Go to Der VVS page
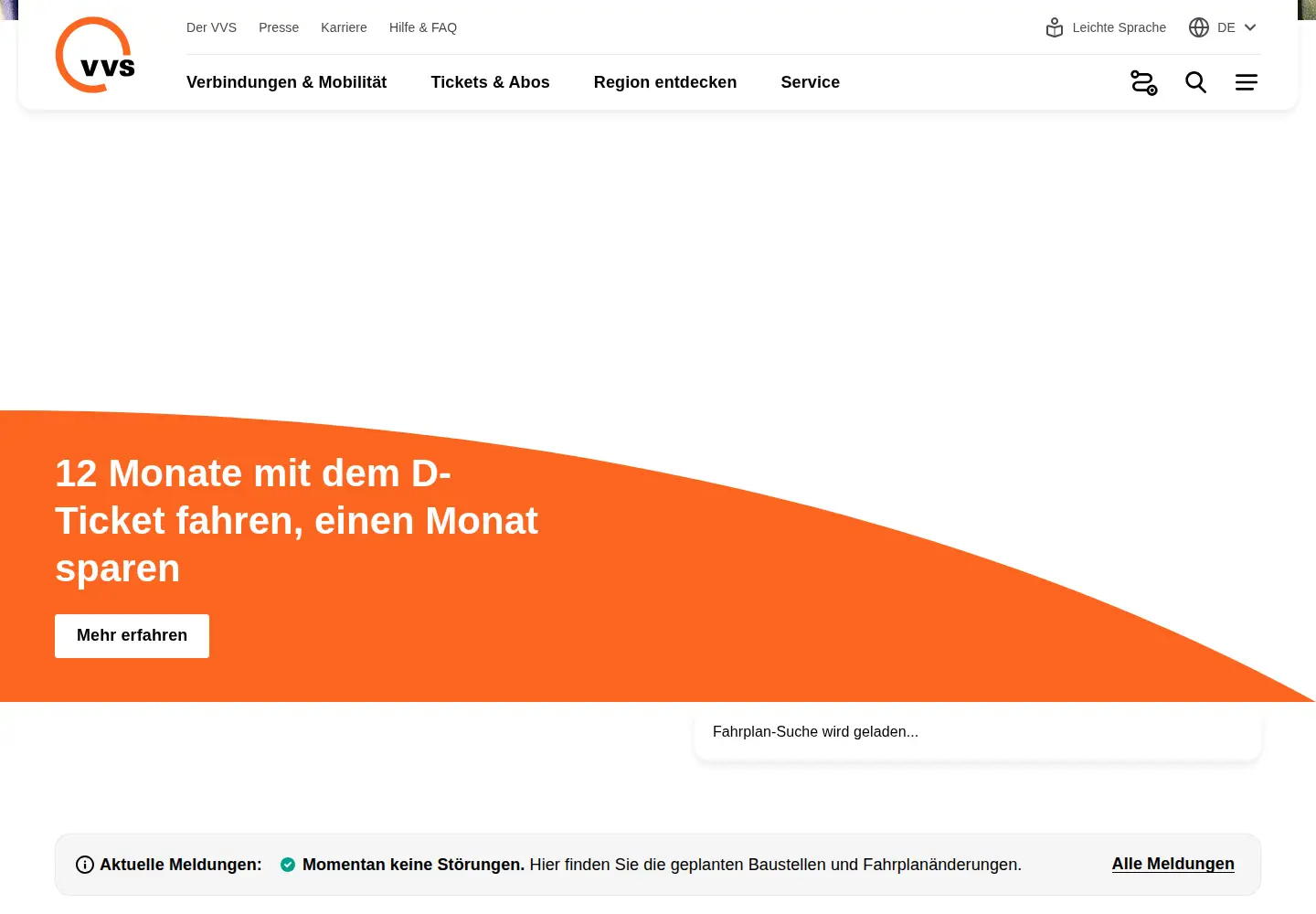The image size is (1316, 914). pyautogui.click(x=212, y=27)
